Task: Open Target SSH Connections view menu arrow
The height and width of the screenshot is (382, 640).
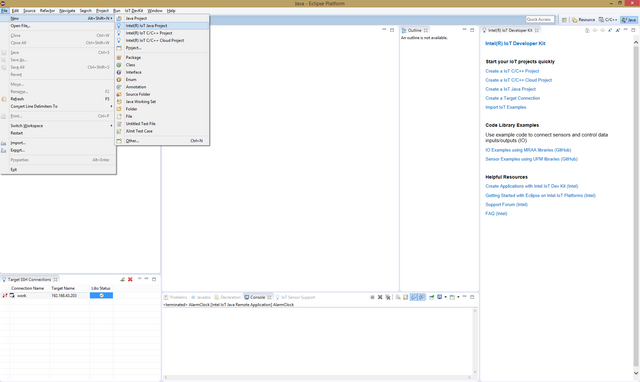Action: point(139,279)
